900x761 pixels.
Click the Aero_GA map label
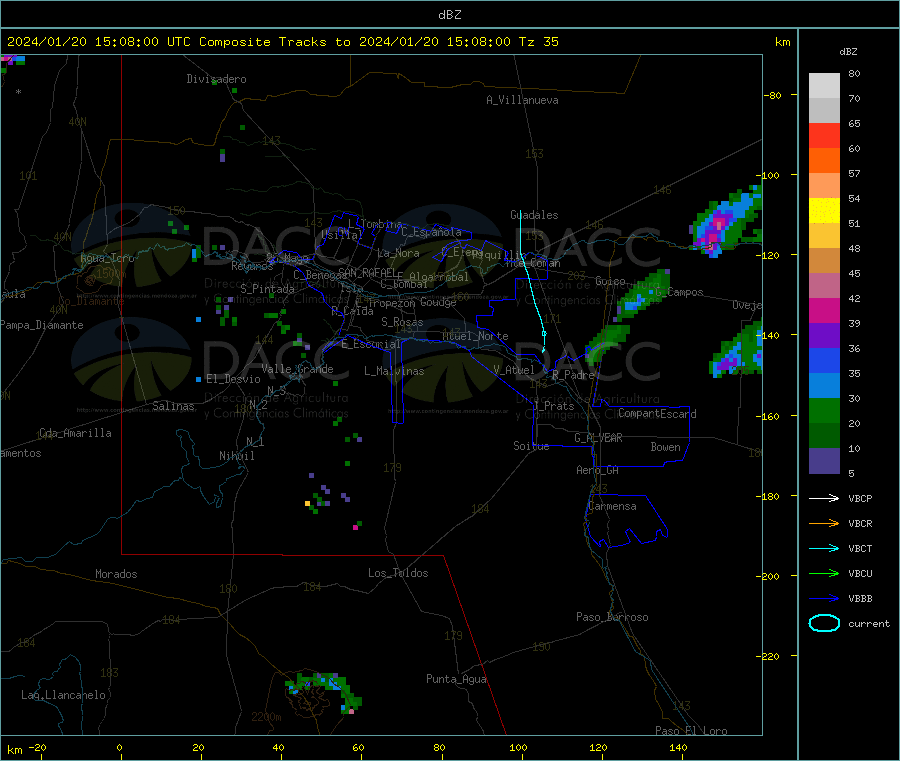[x=598, y=470]
